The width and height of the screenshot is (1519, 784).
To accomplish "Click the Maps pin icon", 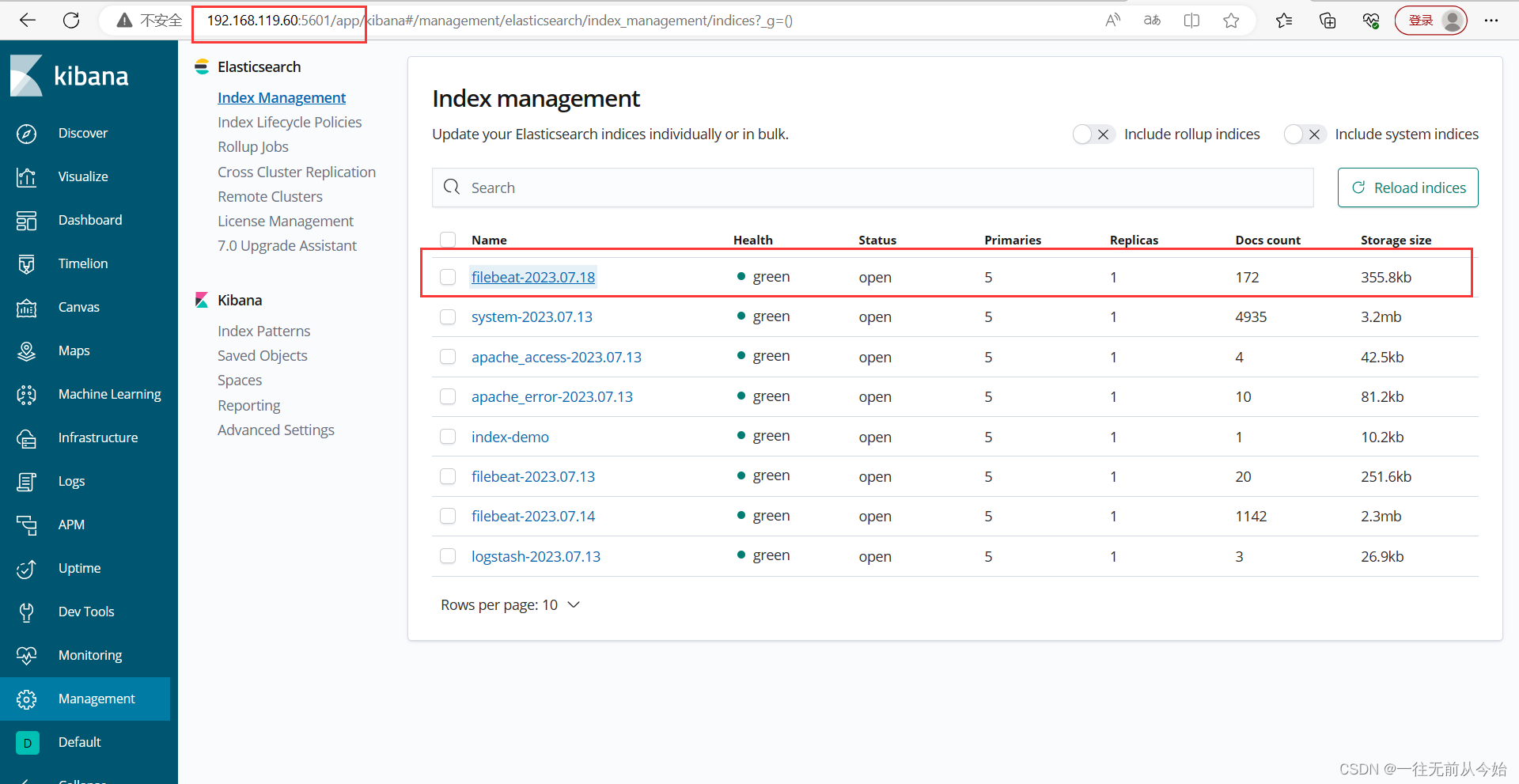I will coord(27,351).
